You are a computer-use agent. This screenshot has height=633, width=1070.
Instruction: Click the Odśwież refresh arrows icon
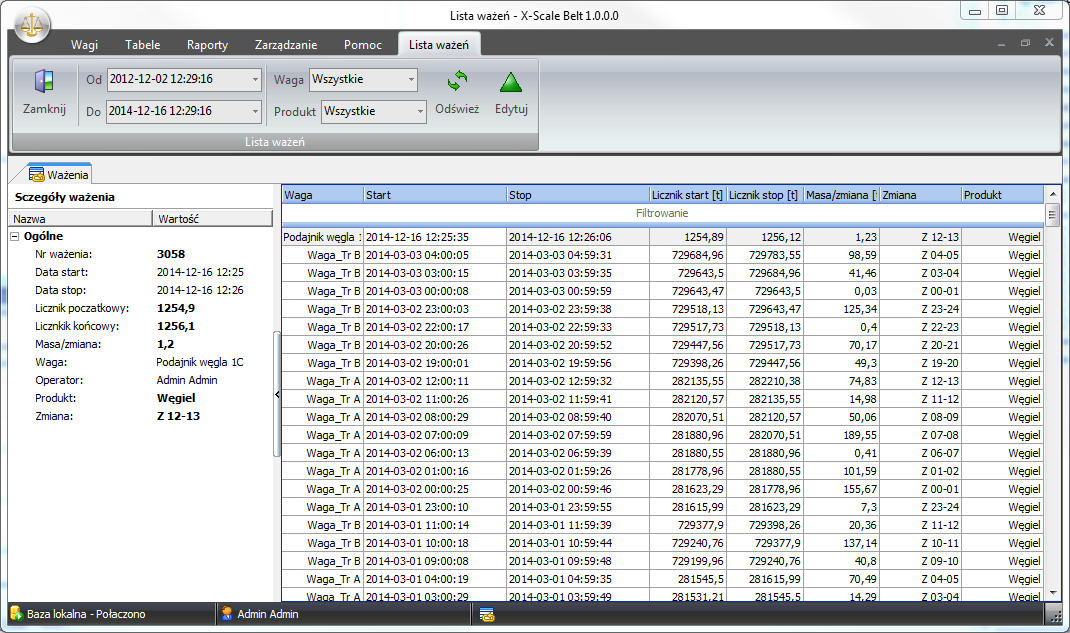[457, 82]
